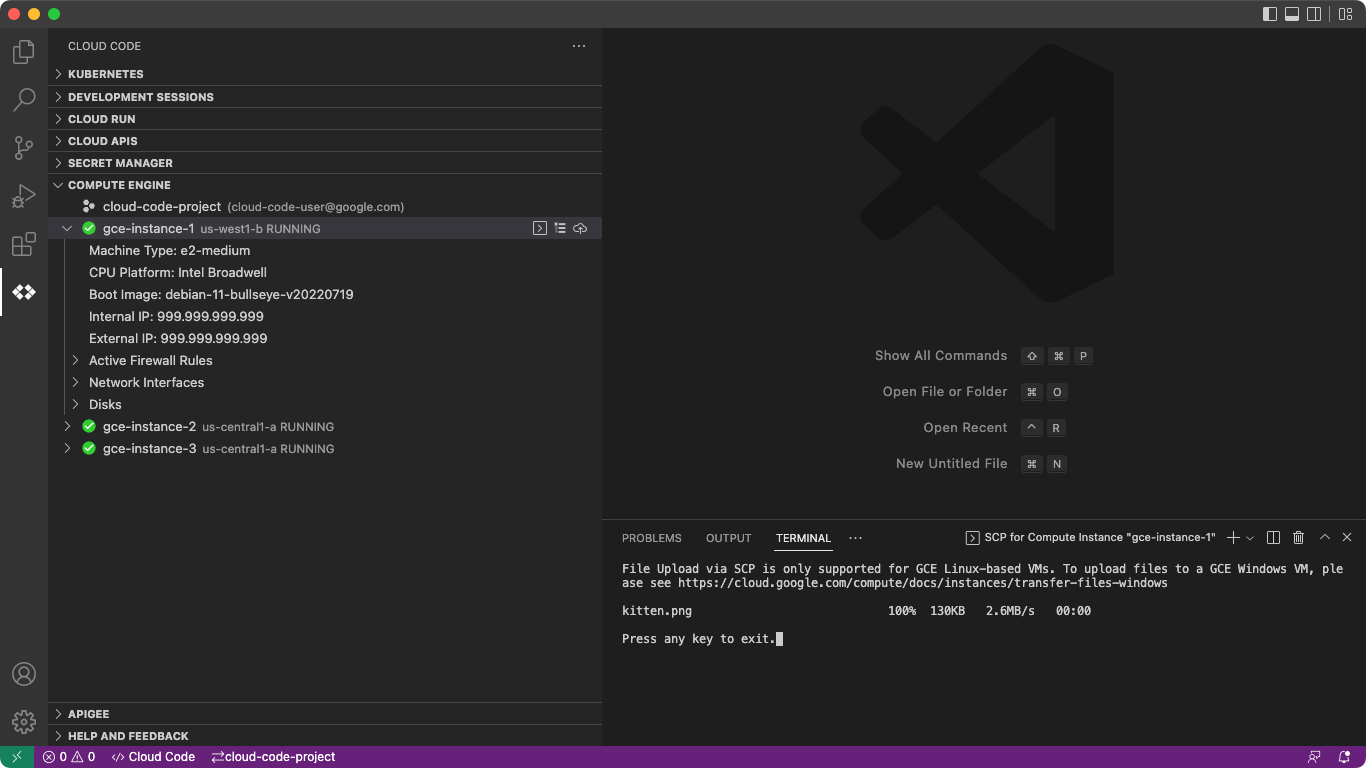The width and height of the screenshot is (1366, 768).
Task: Click cloud-code-project in status bar
Action: tap(273, 757)
